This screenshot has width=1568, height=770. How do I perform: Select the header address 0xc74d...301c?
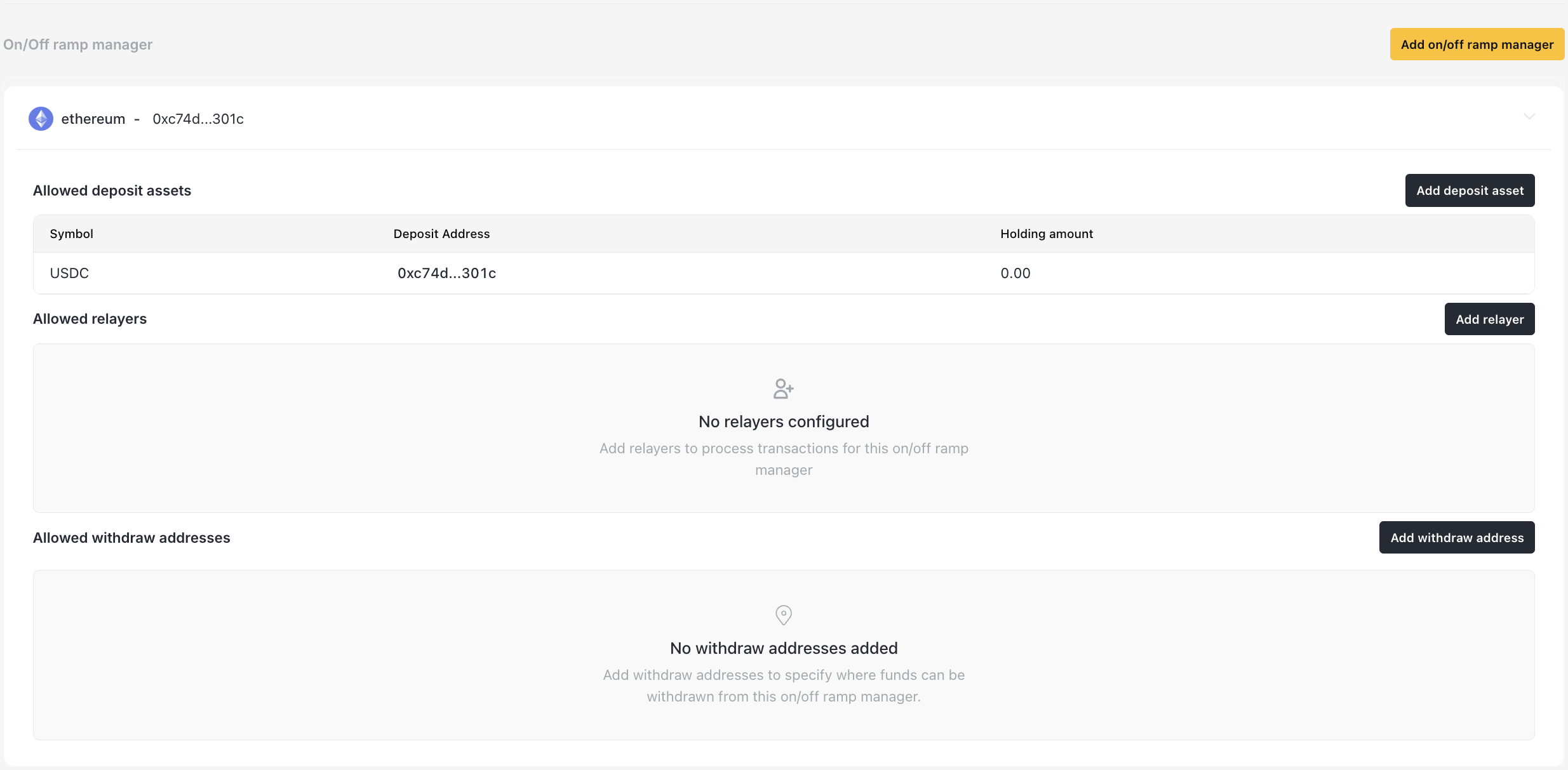click(x=198, y=119)
